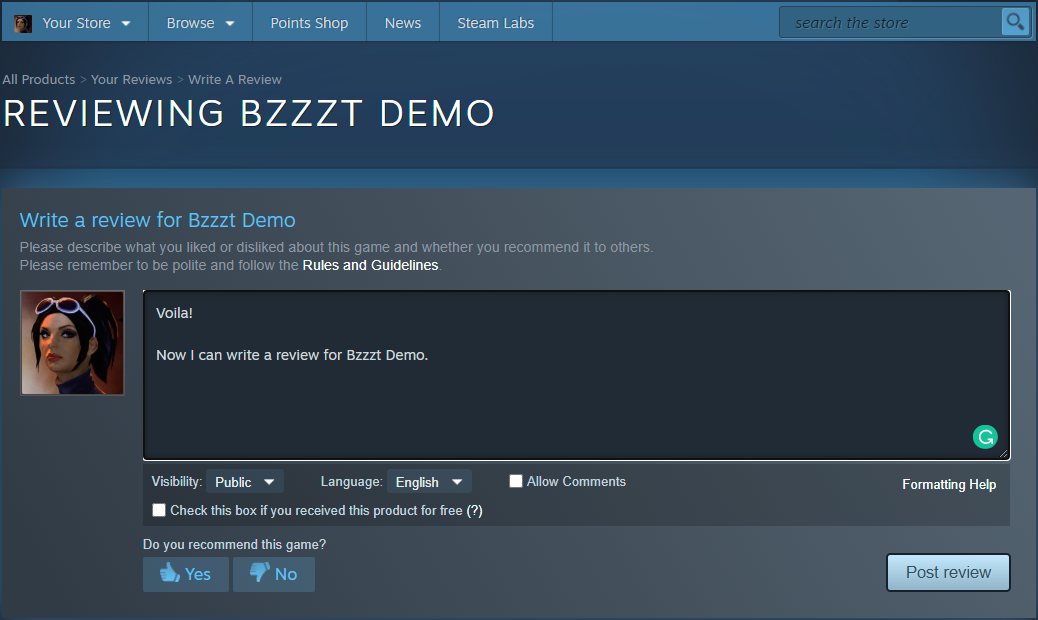
Task: Click the (?) help next to free product
Action: tap(474, 511)
